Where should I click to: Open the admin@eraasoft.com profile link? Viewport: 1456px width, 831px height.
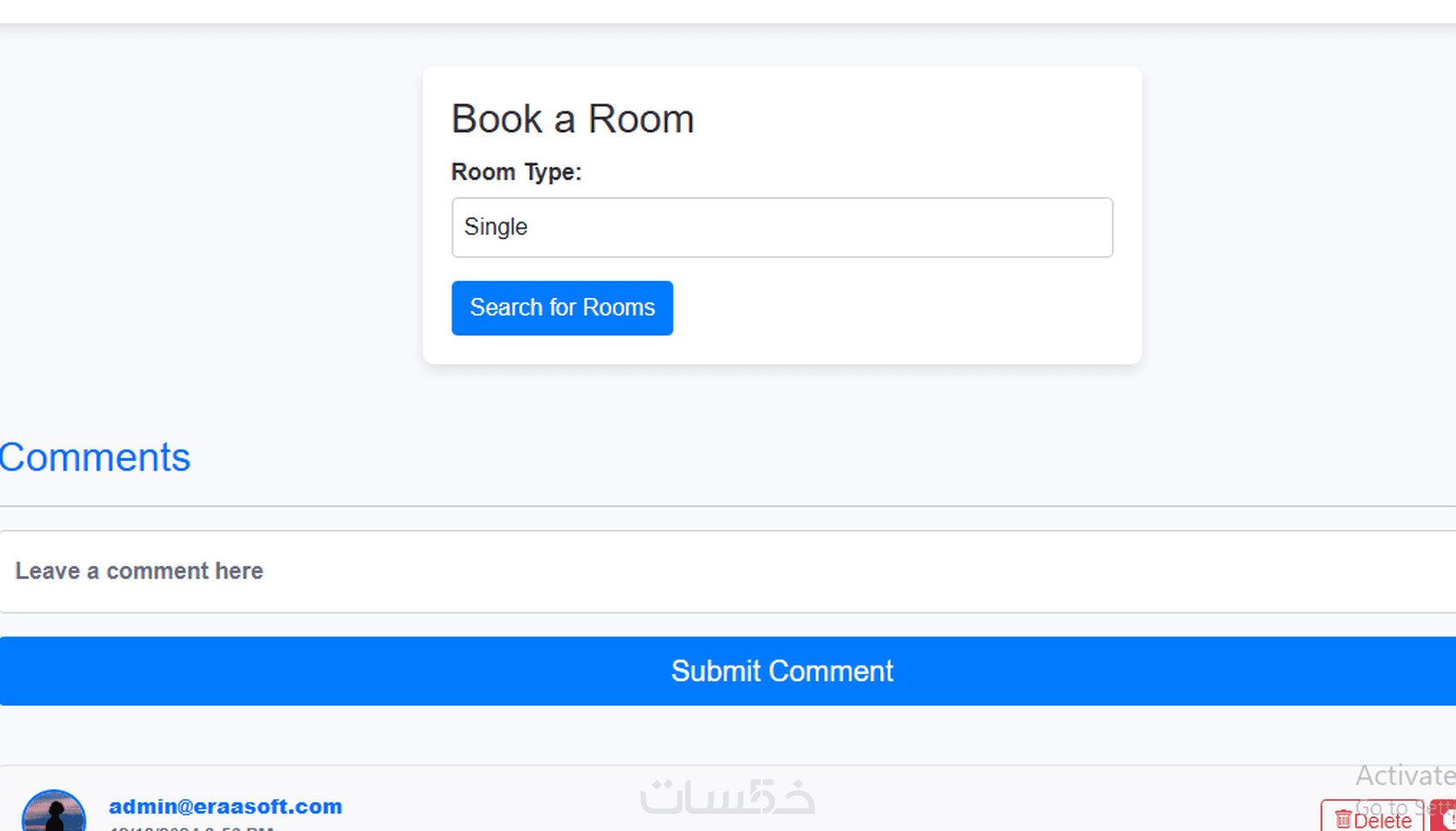pos(225,806)
